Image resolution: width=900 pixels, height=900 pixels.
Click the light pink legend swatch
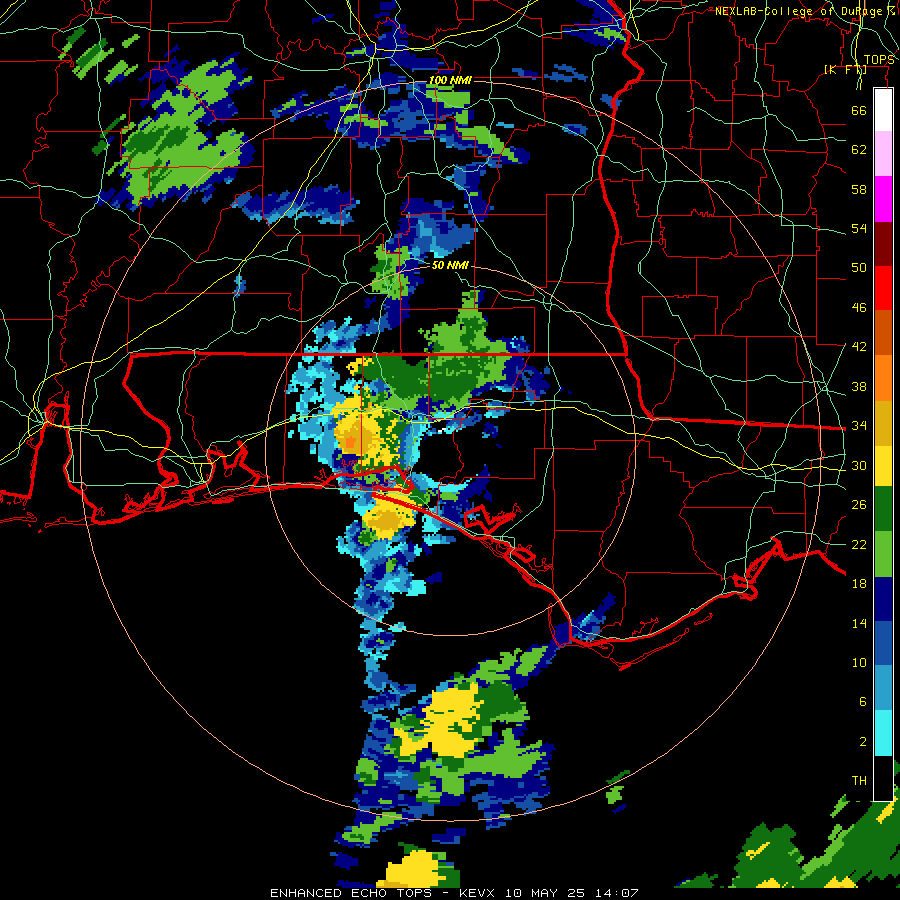[883, 154]
